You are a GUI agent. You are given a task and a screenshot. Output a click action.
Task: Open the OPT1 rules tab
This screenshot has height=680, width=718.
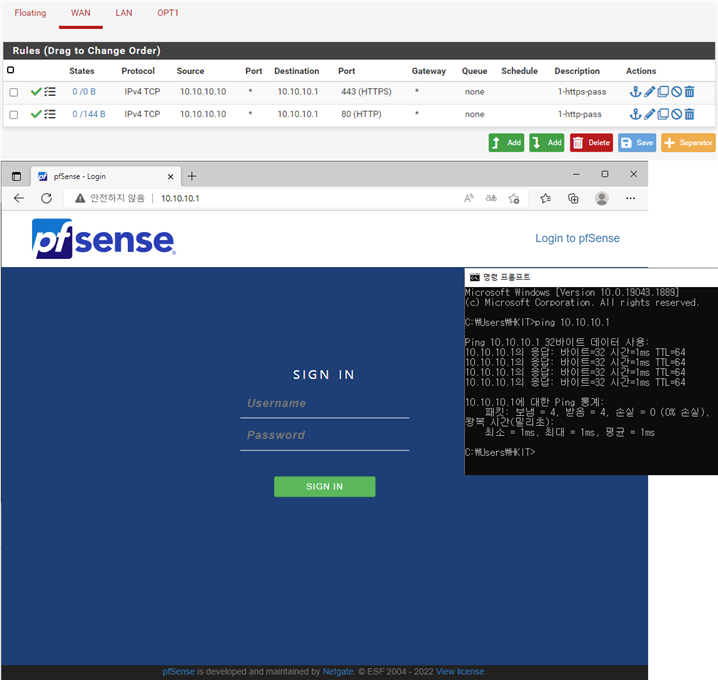point(168,13)
